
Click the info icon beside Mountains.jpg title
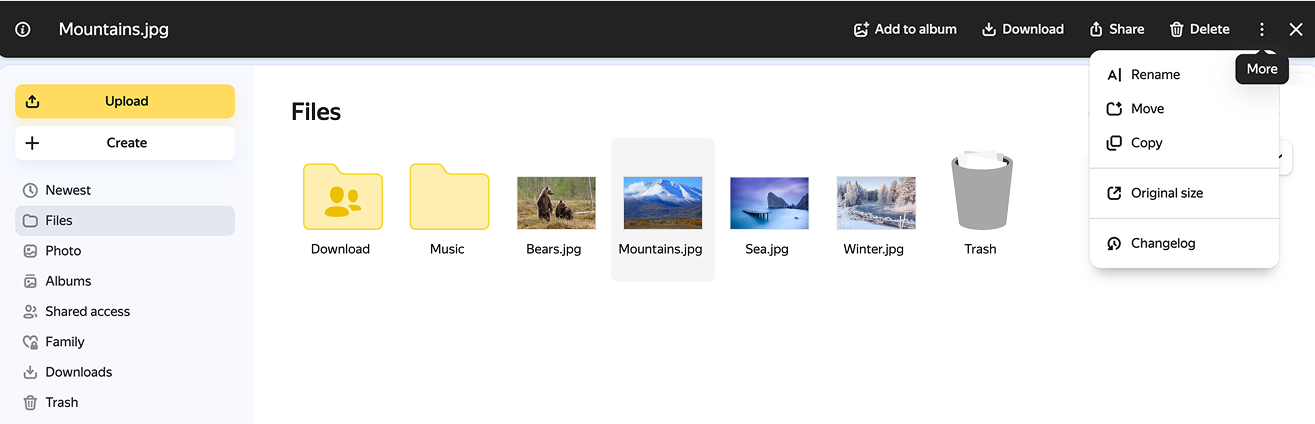[23, 29]
